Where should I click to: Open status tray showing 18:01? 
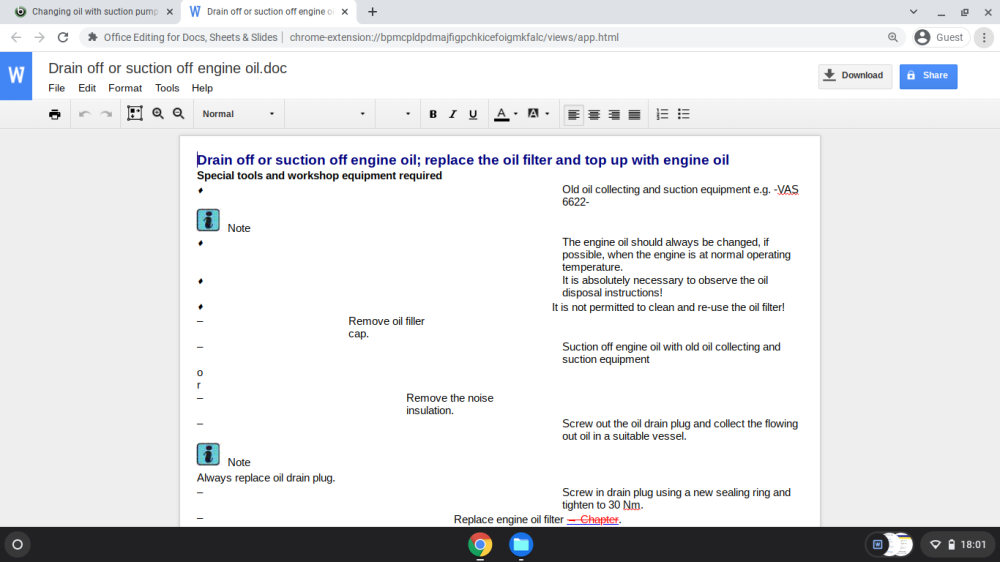click(x=958, y=544)
